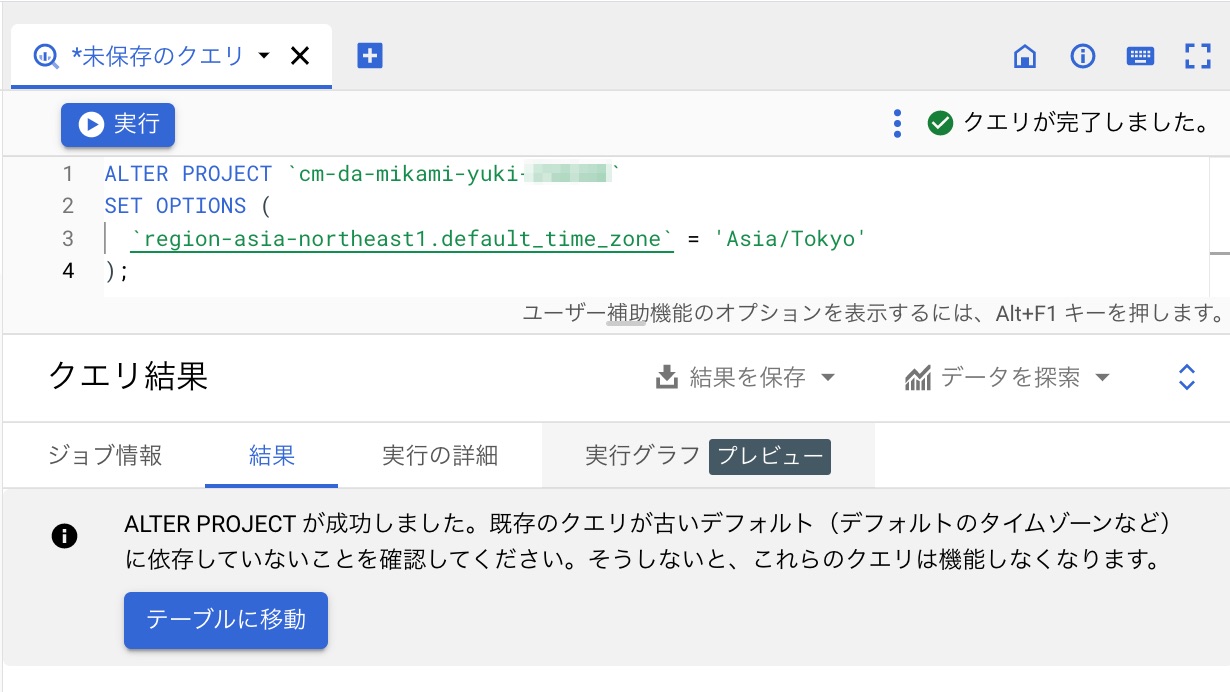Open a new query tab with plus icon
The width and height of the screenshot is (1230, 692).
coord(369,56)
